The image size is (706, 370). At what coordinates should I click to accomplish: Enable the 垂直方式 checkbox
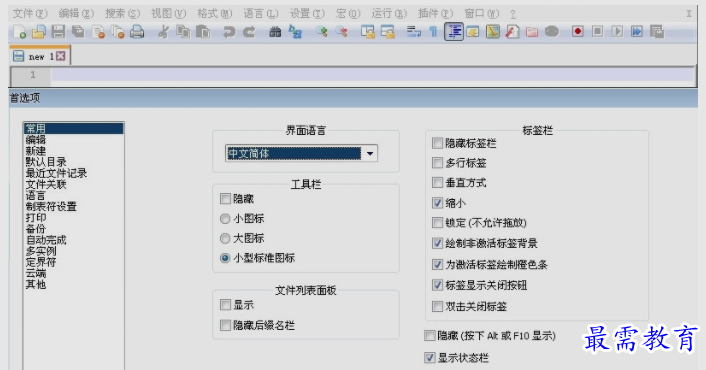point(437,182)
